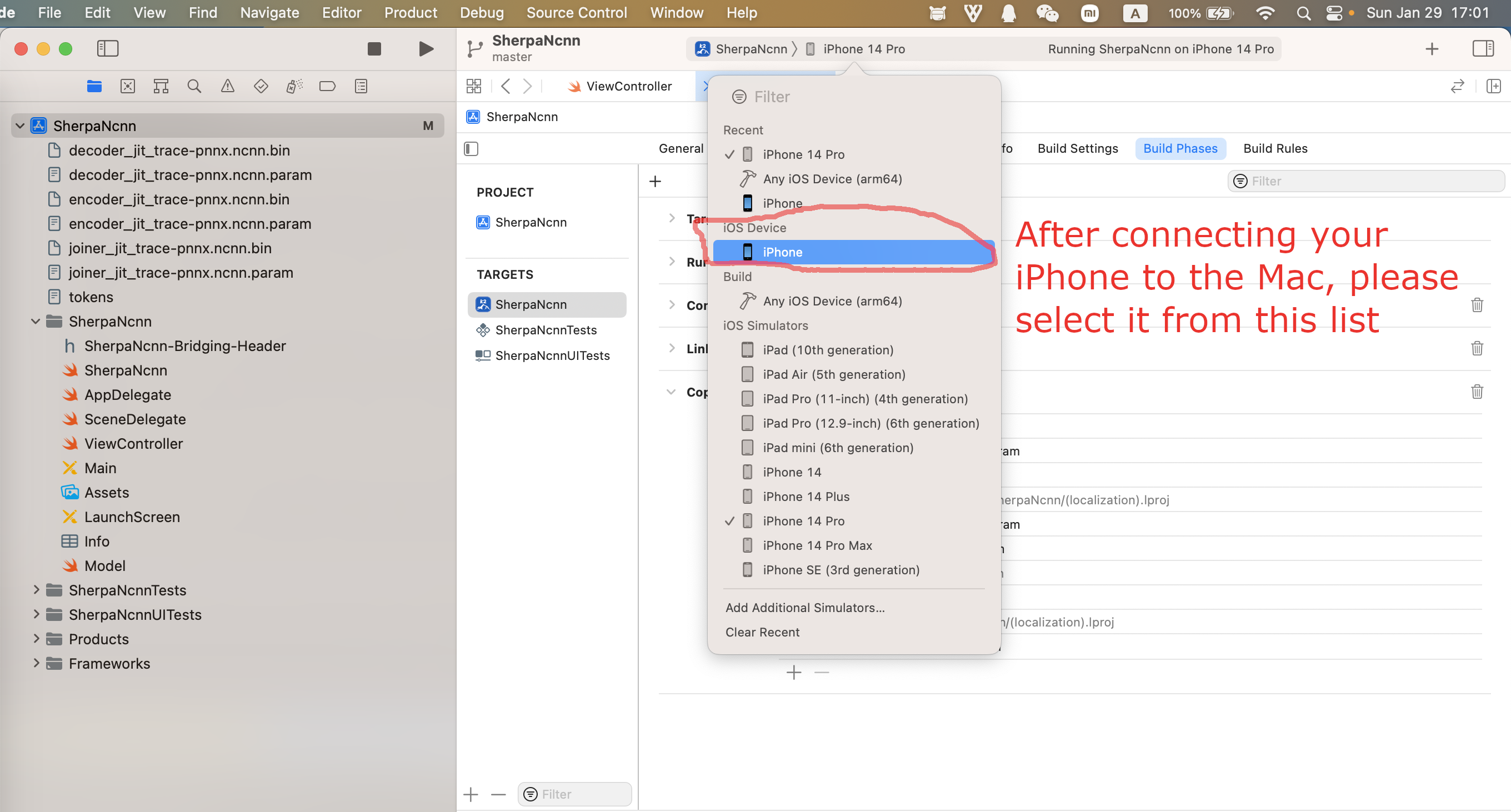Open ViewController in the navigator
The width and height of the screenshot is (1511, 812).
point(133,444)
